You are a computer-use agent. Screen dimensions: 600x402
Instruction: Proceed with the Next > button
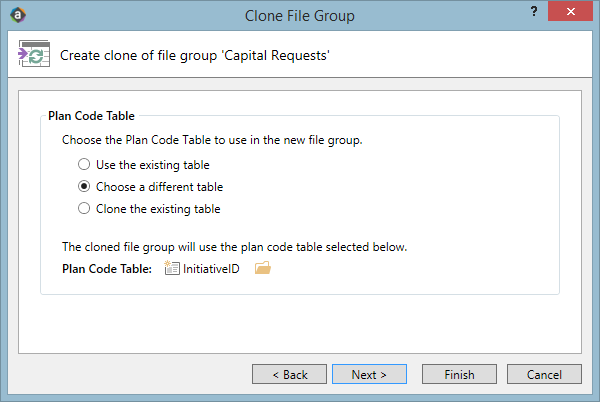point(369,374)
